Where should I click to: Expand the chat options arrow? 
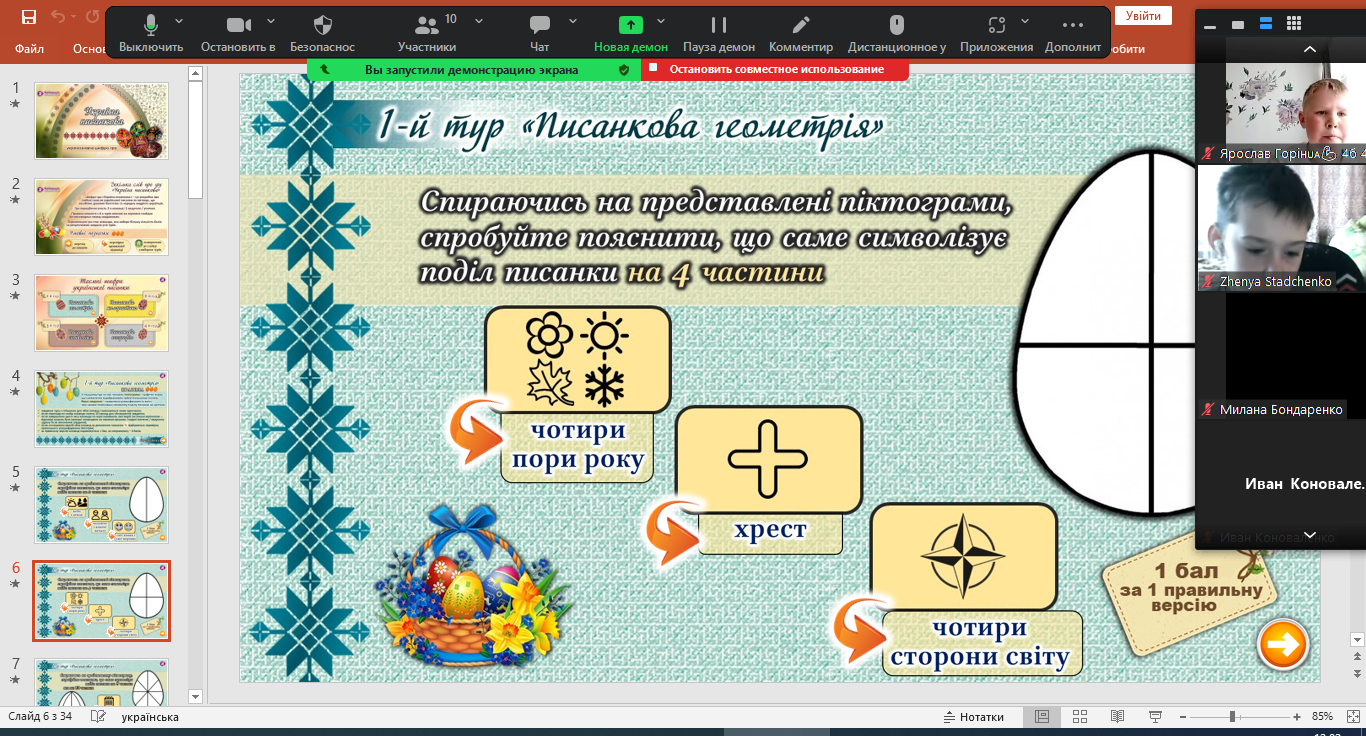coord(573,21)
